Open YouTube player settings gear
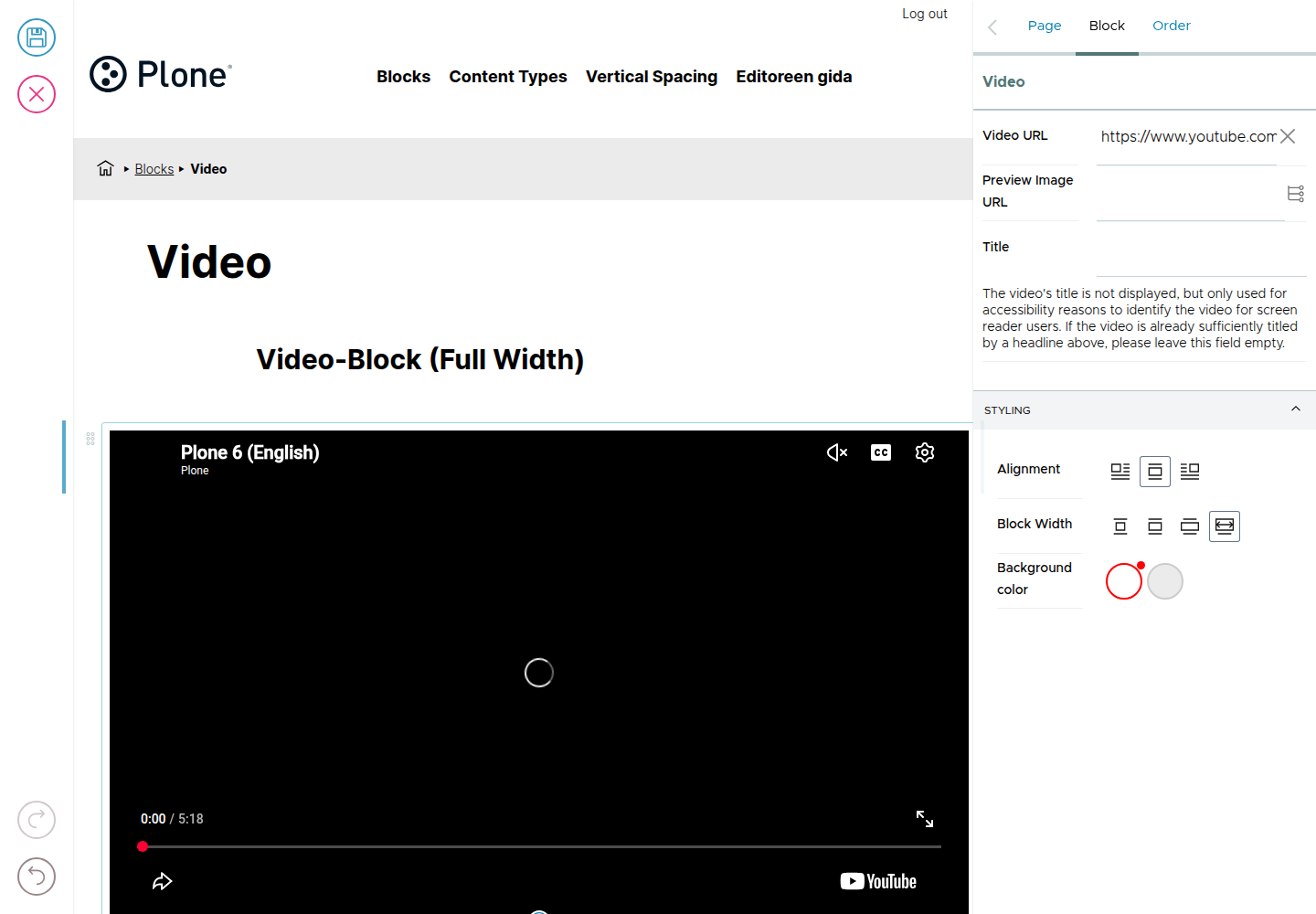Screen dimensions: 1316x914 tap(925, 452)
